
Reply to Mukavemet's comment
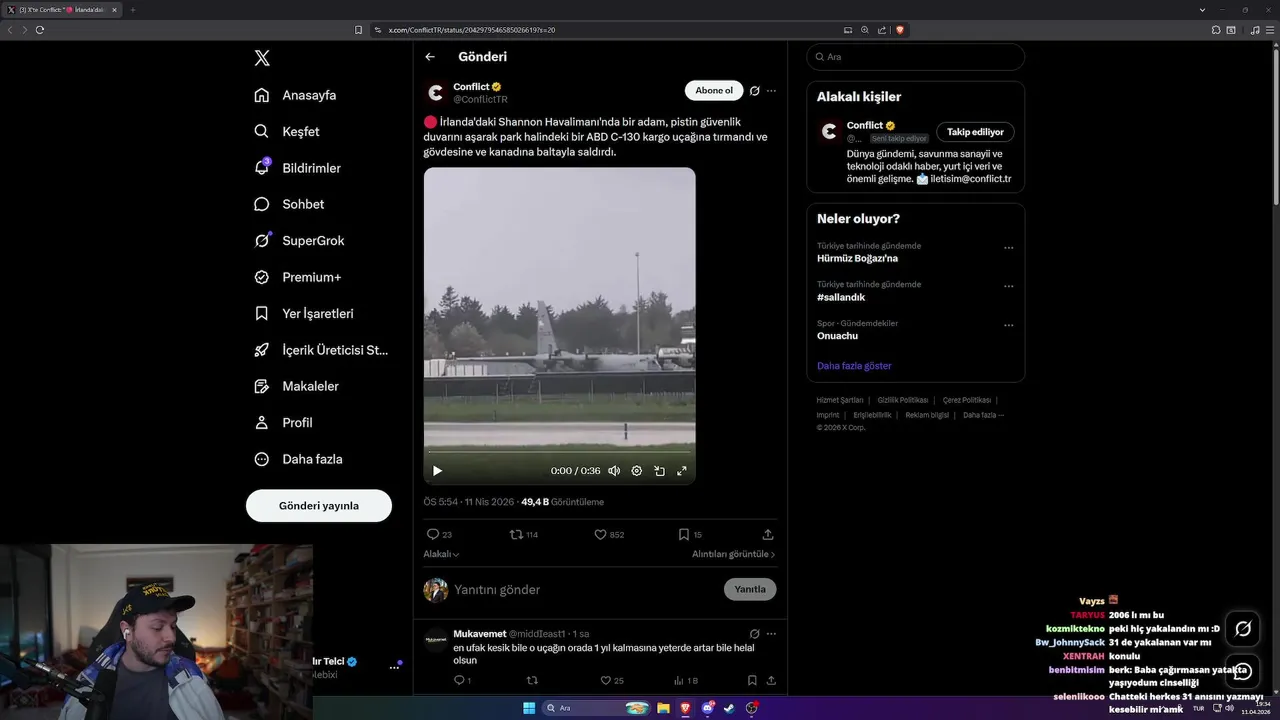[462, 681]
